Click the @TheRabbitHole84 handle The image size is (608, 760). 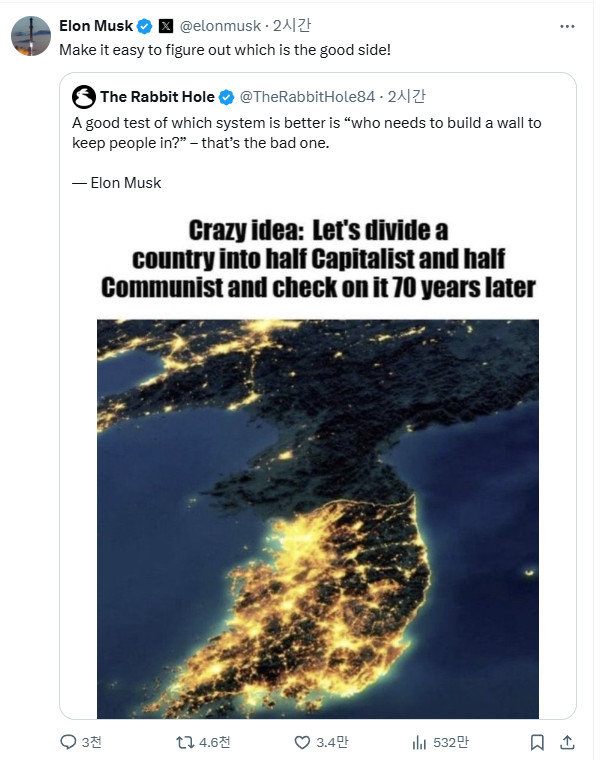(308, 97)
